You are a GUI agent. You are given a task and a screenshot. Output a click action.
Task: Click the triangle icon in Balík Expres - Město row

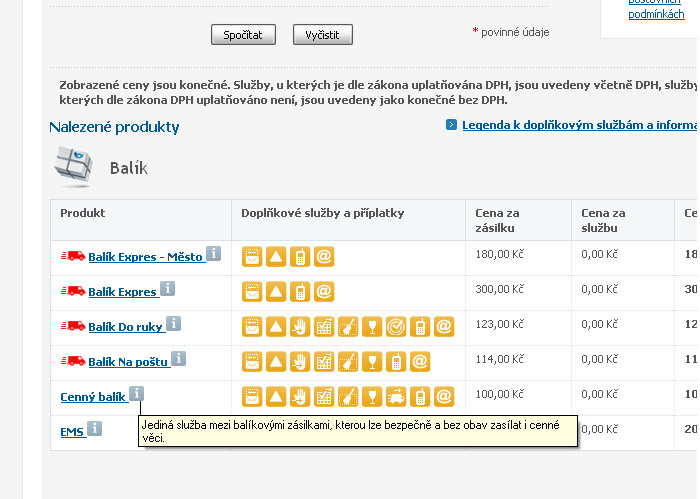pyautogui.click(x=276, y=257)
